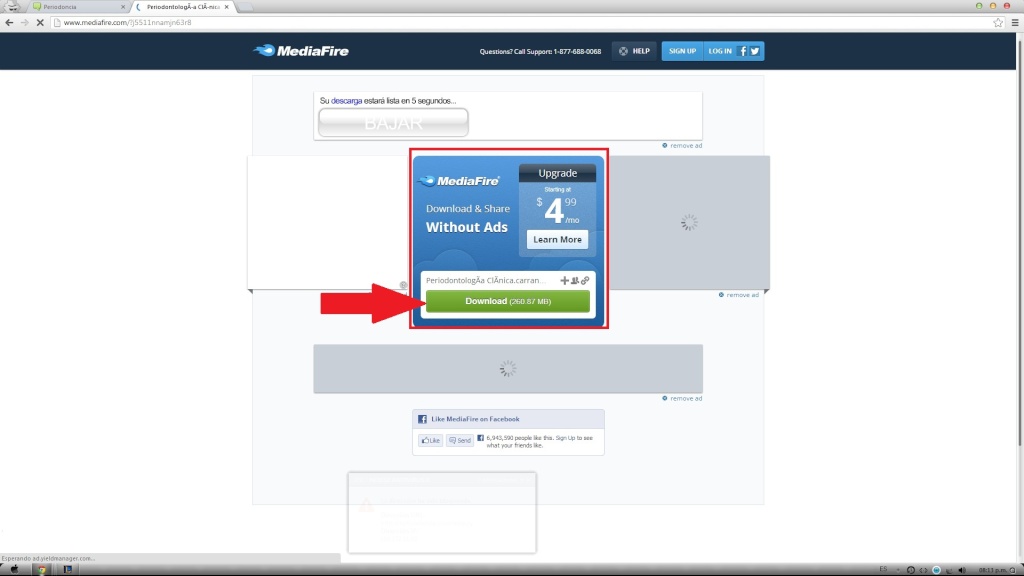Click the plus icon beside the file name
The image size is (1024, 576).
tap(564, 281)
